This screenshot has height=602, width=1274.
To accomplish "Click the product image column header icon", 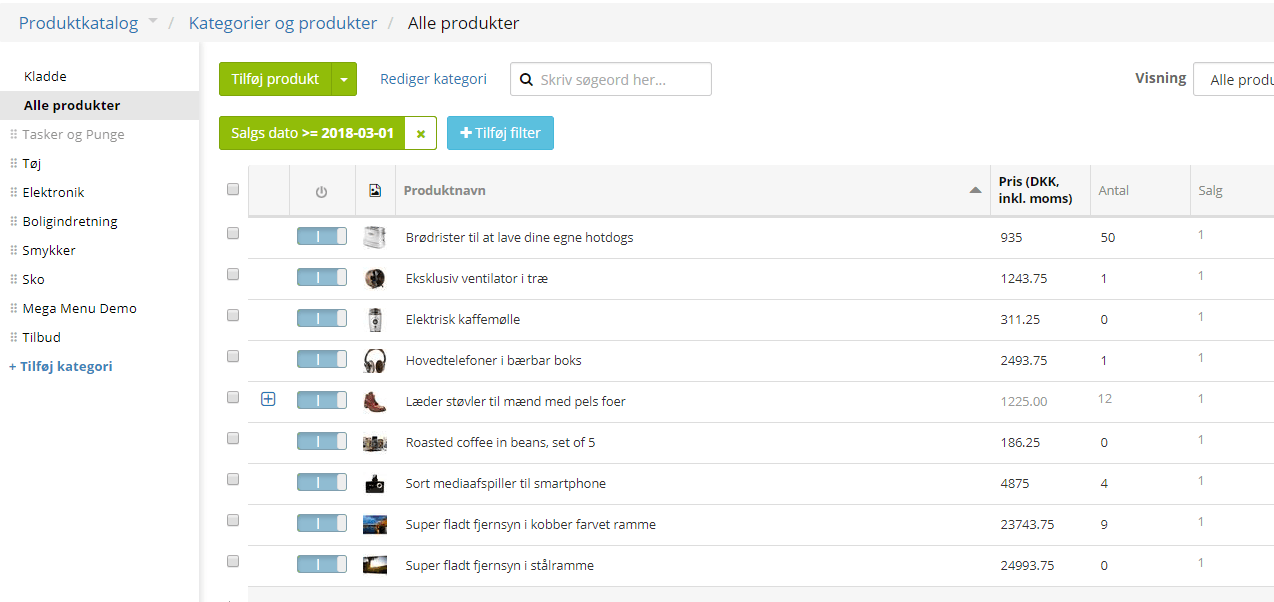I will click(x=375, y=191).
